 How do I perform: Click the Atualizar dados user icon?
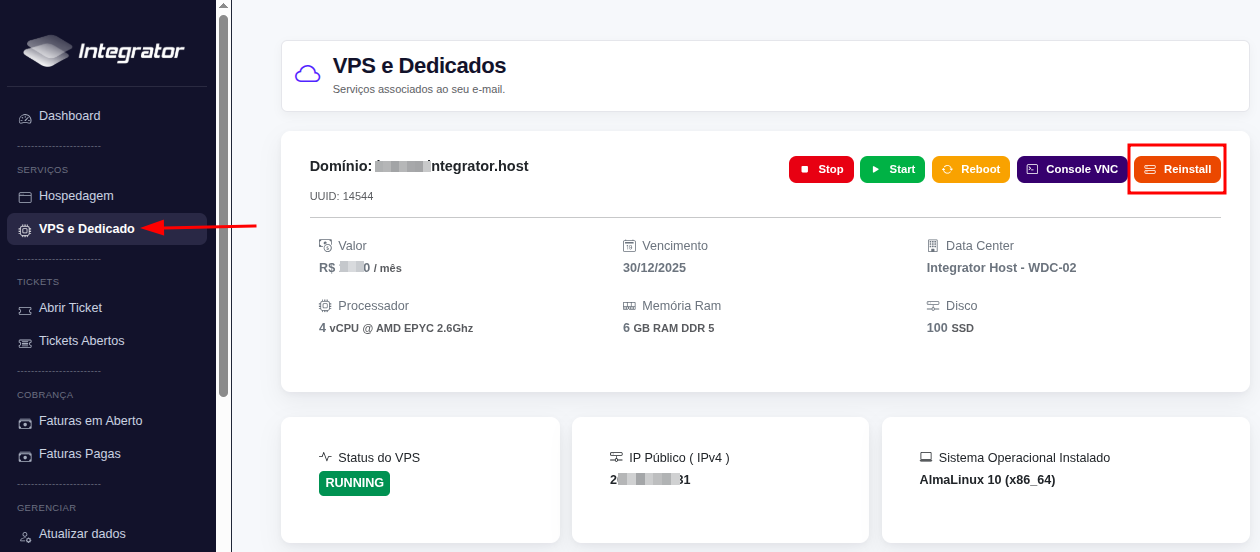25,535
